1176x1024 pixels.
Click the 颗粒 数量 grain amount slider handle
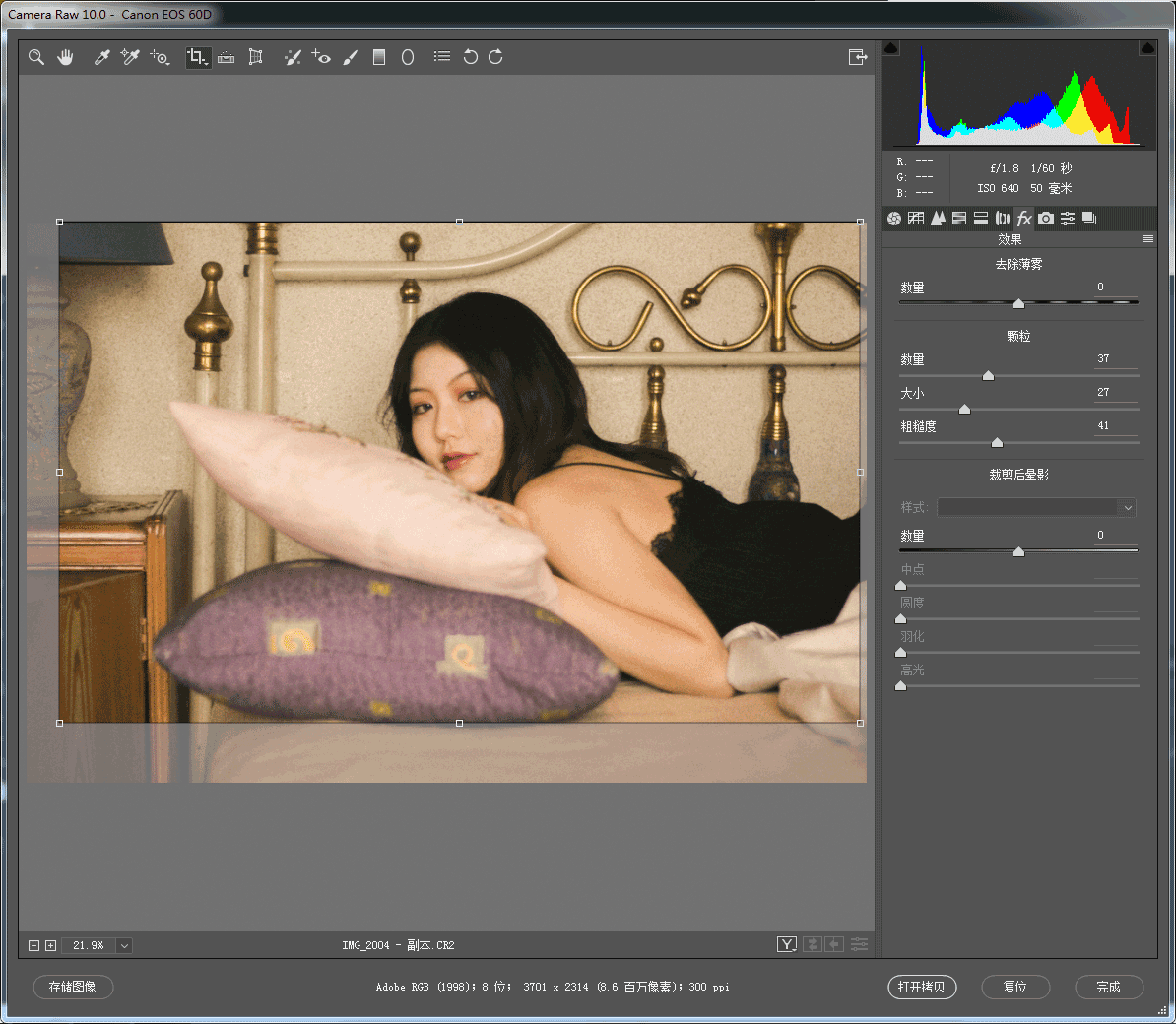[x=988, y=375]
